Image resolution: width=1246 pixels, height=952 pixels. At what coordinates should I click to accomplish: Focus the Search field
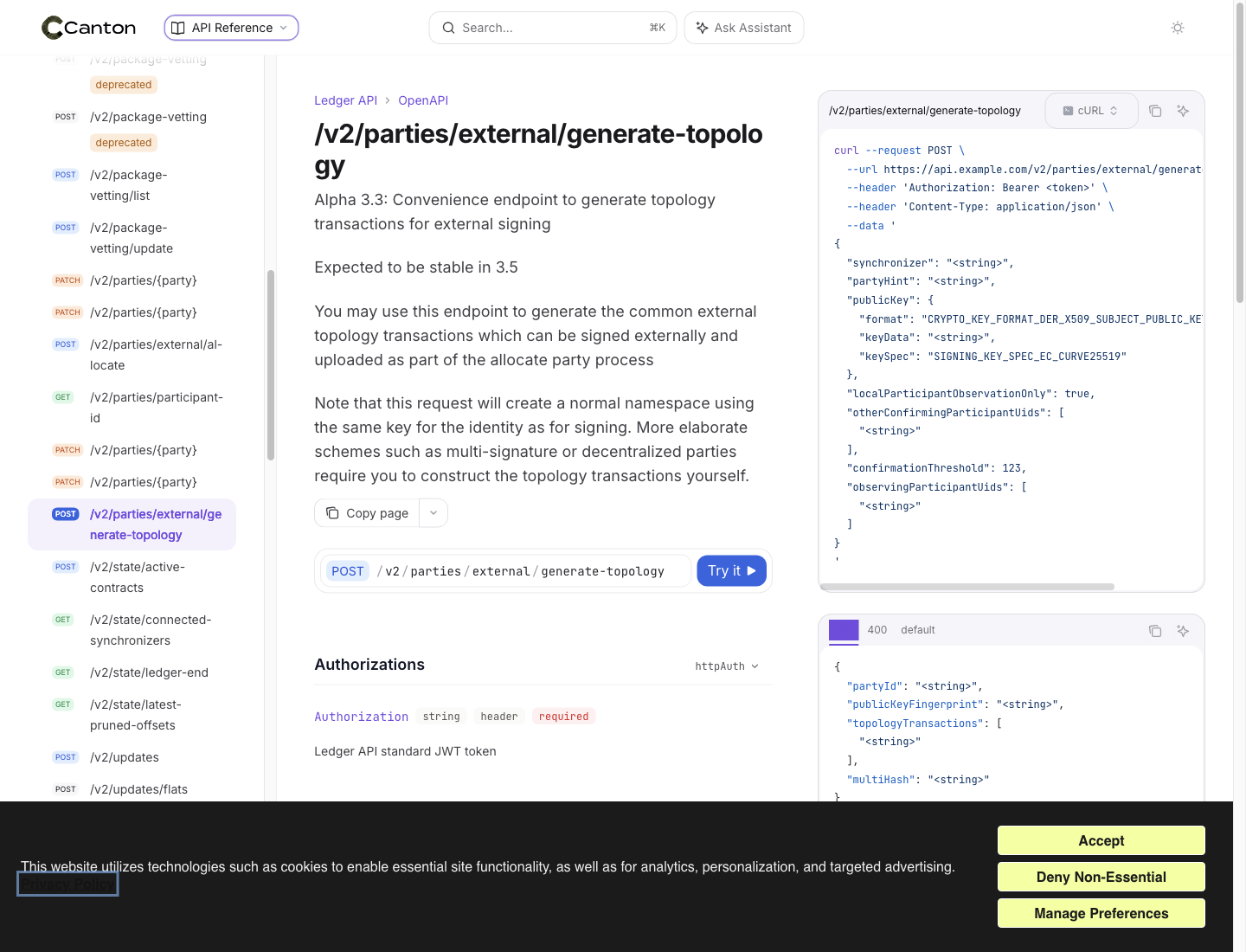click(553, 28)
